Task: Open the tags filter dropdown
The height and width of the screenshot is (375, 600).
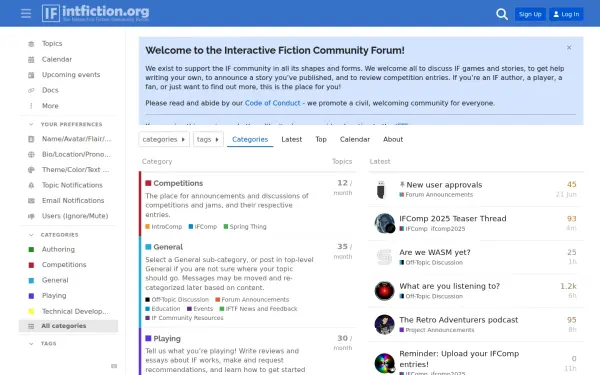Action: pos(208,139)
